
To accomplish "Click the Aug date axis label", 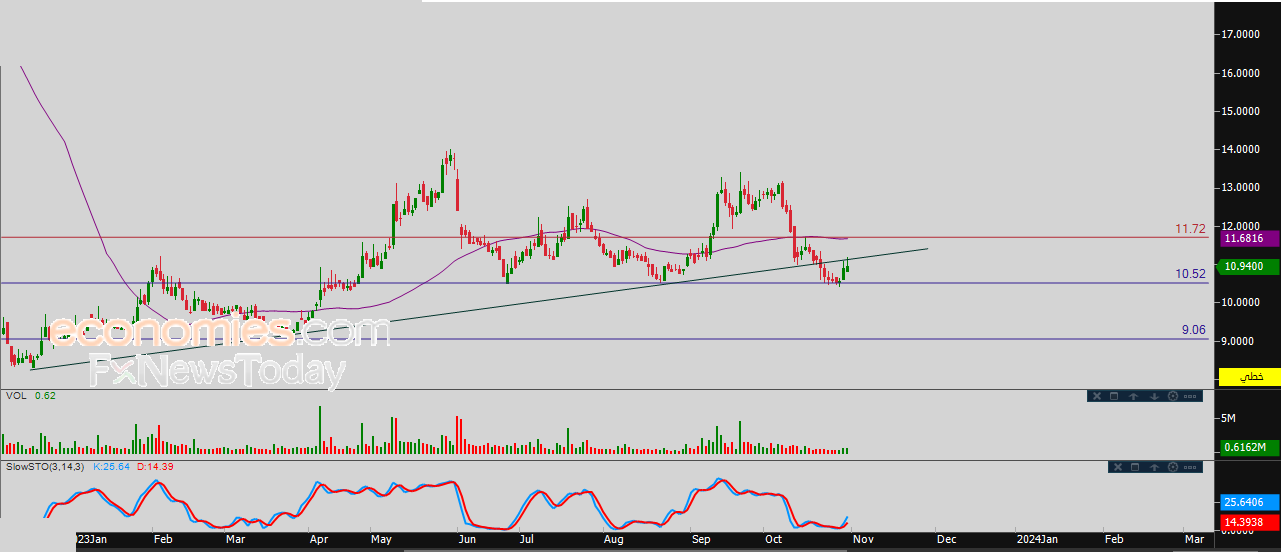I will tap(616, 540).
